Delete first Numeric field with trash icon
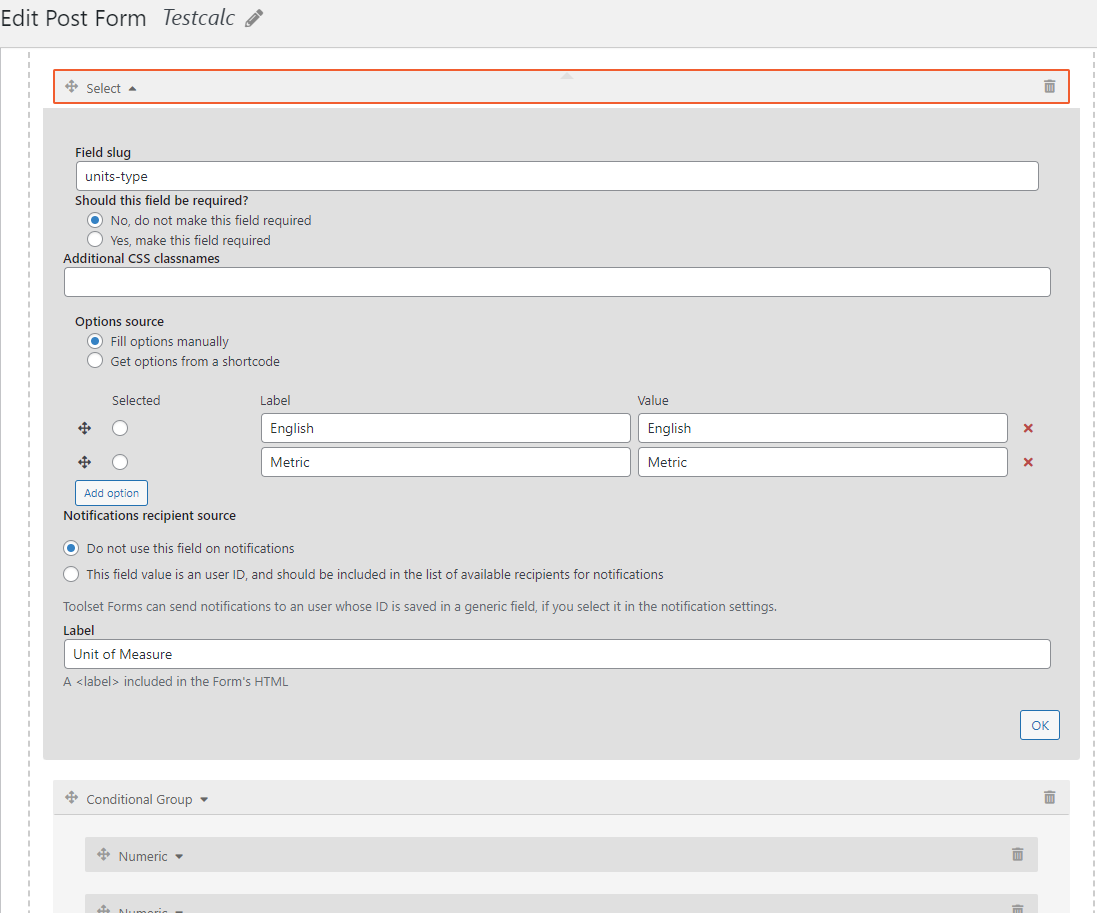The height and width of the screenshot is (913, 1097). (x=1018, y=854)
